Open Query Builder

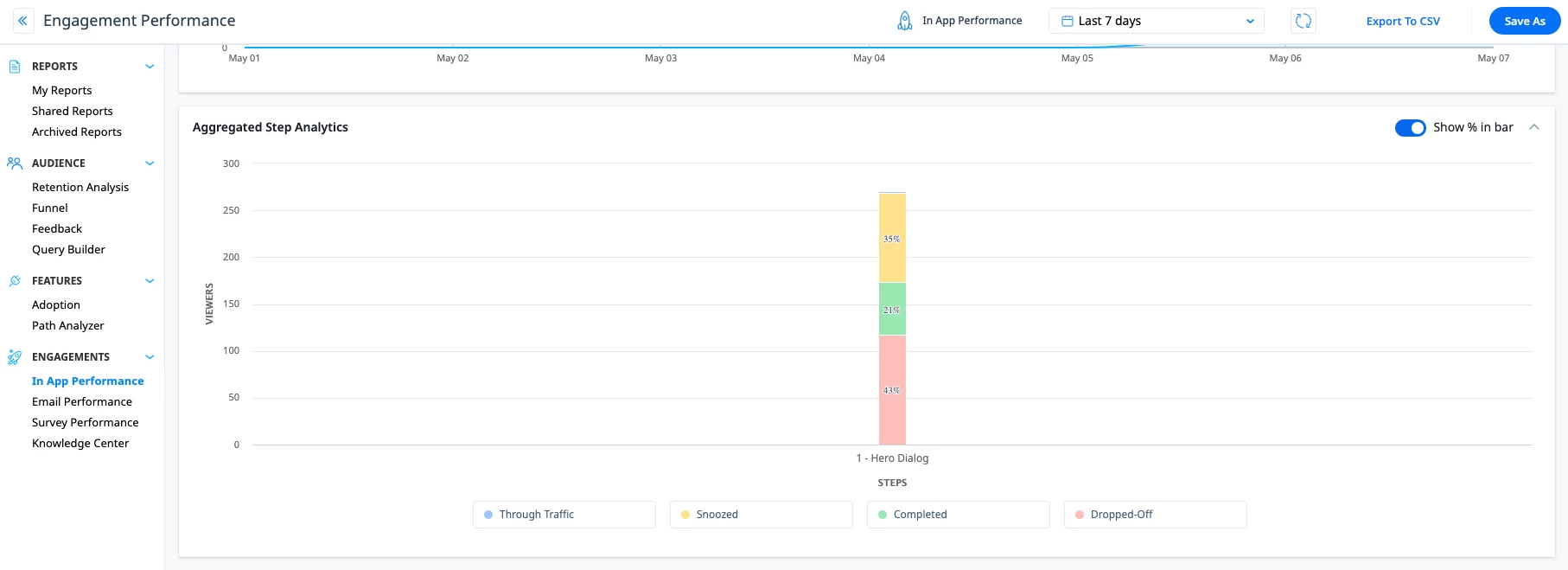(68, 250)
